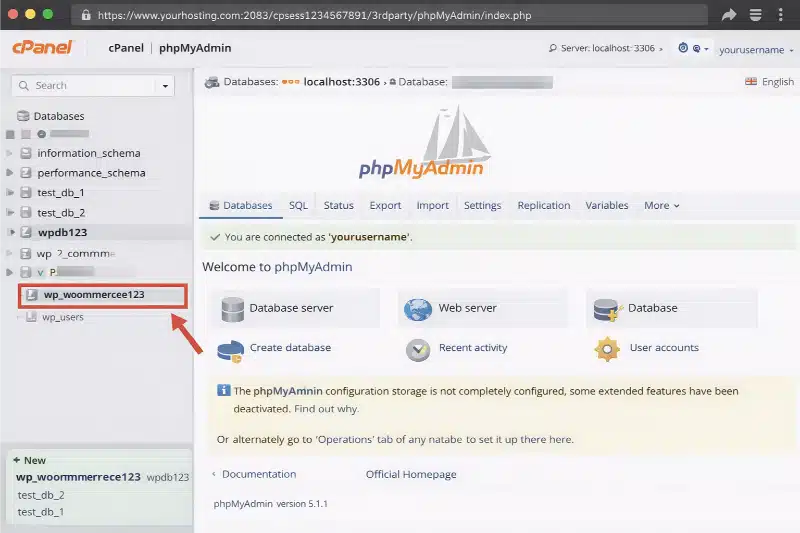
Task: Click the Databases cylinder icon in sidebar
Action: click(23, 116)
